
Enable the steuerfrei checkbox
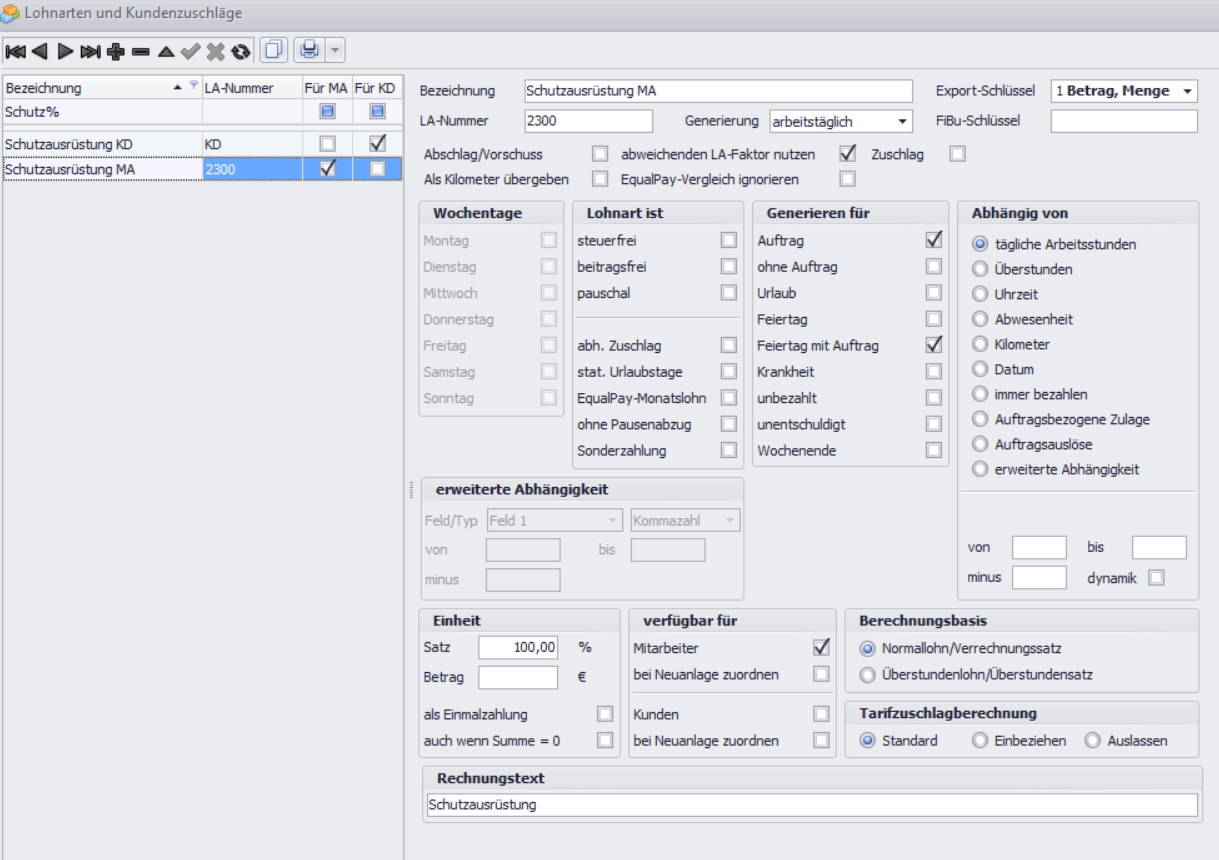(729, 240)
